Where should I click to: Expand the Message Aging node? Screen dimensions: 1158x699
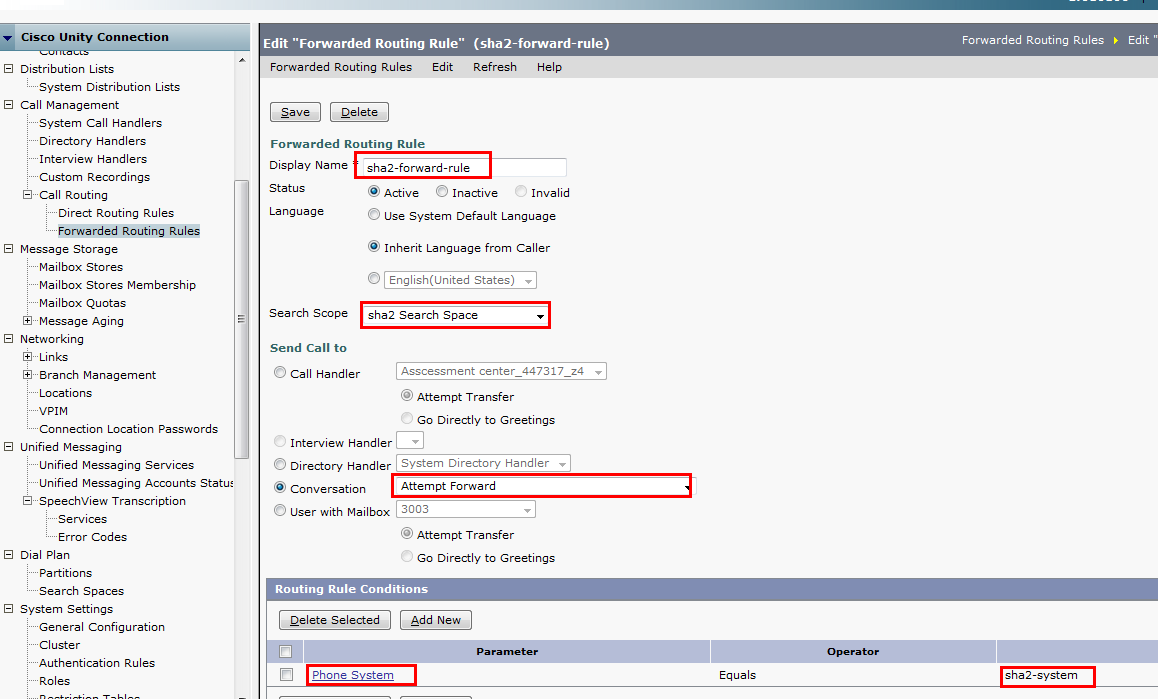click(27, 321)
